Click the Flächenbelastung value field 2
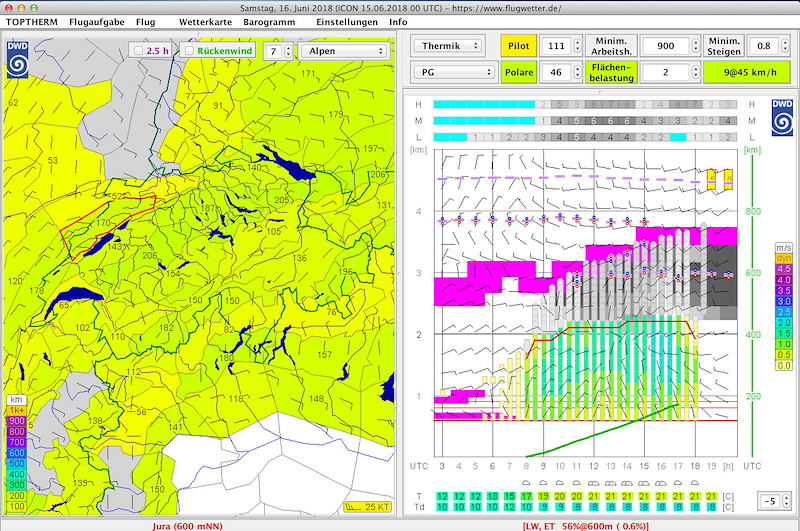 point(665,72)
